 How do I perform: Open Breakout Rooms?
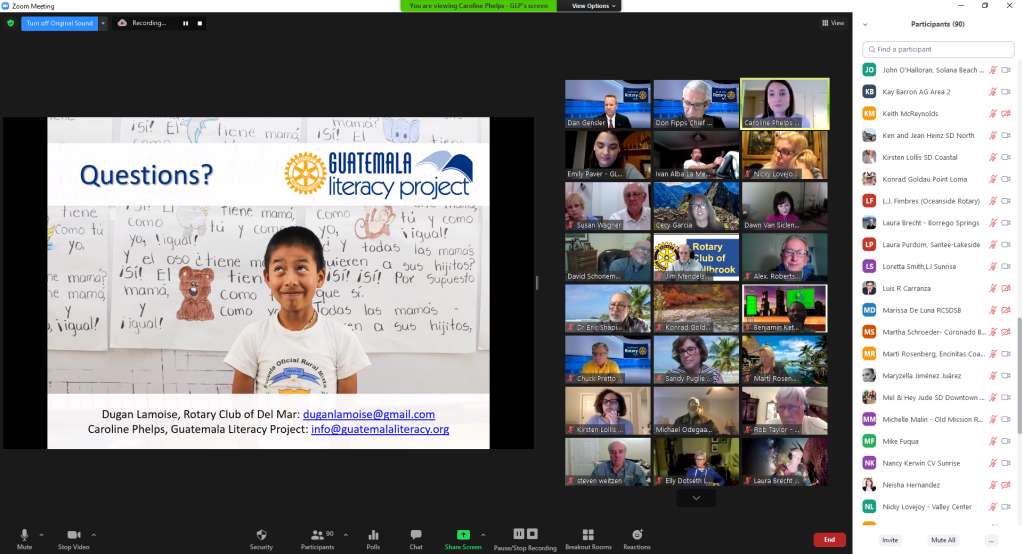[588, 535]
